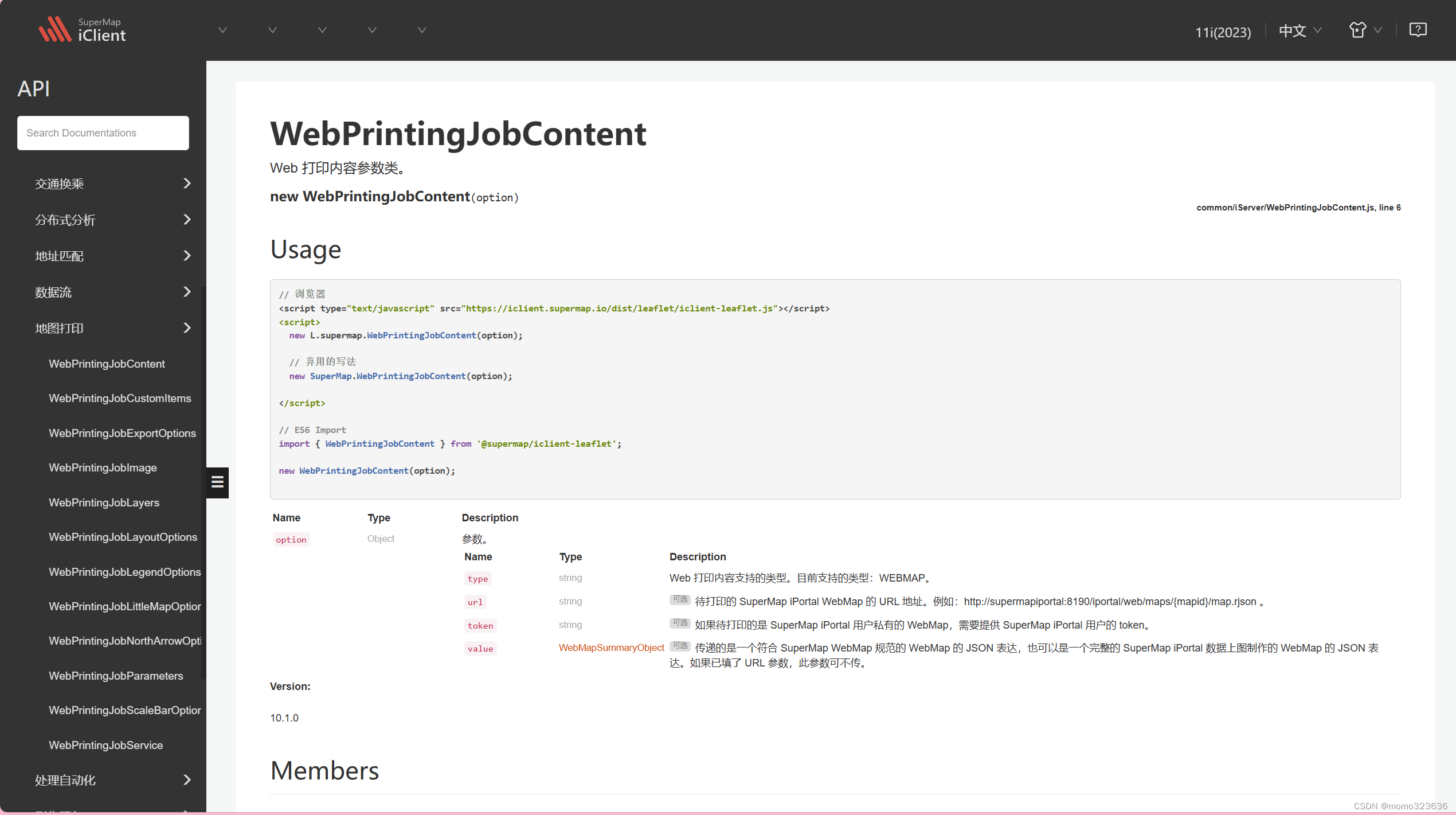This screenshot has width=1456, height=815.
Task: Open WebPrintingJobService documentation
Action: 106,744
